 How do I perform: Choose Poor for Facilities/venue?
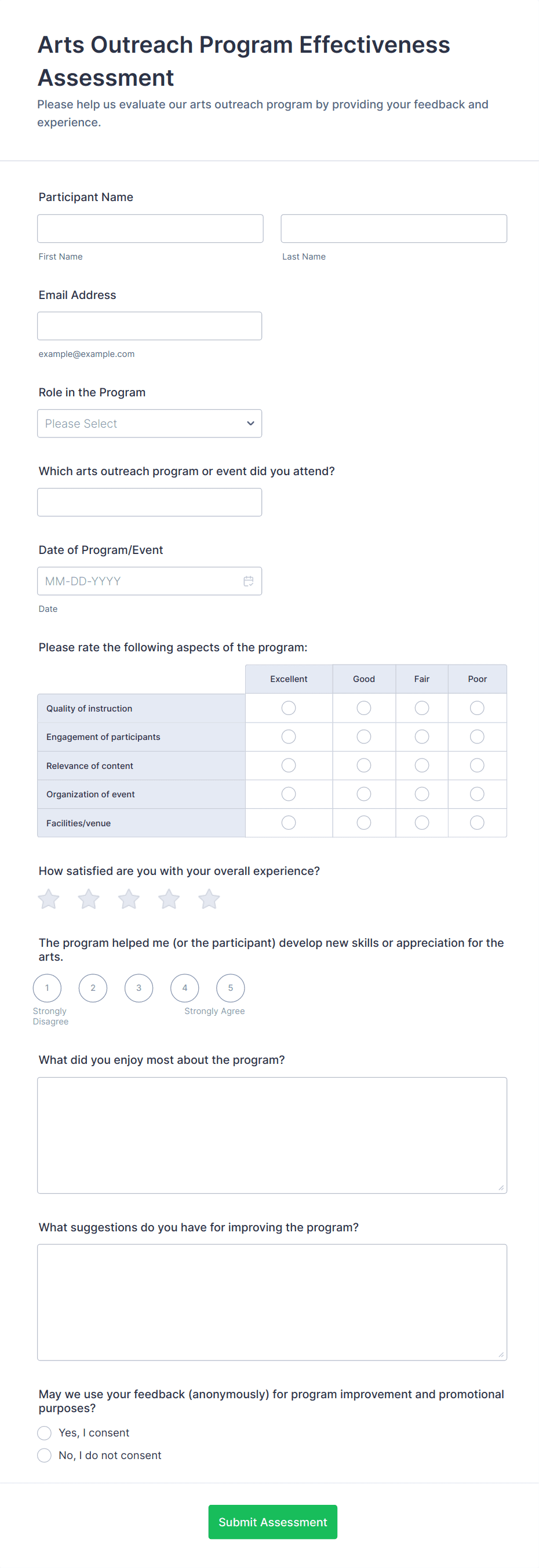click(x=477, y=823)
